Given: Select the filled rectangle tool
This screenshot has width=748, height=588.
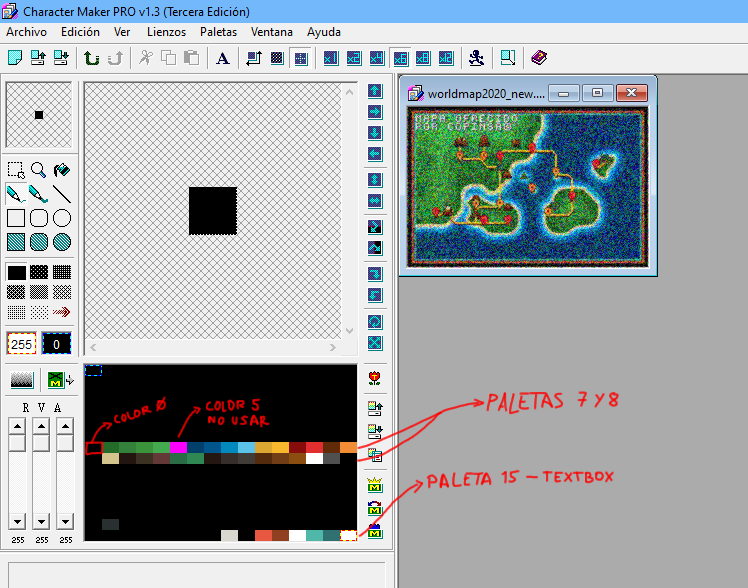Looking at the screenshot, I should pyautogui.click(x=16, y=242).
